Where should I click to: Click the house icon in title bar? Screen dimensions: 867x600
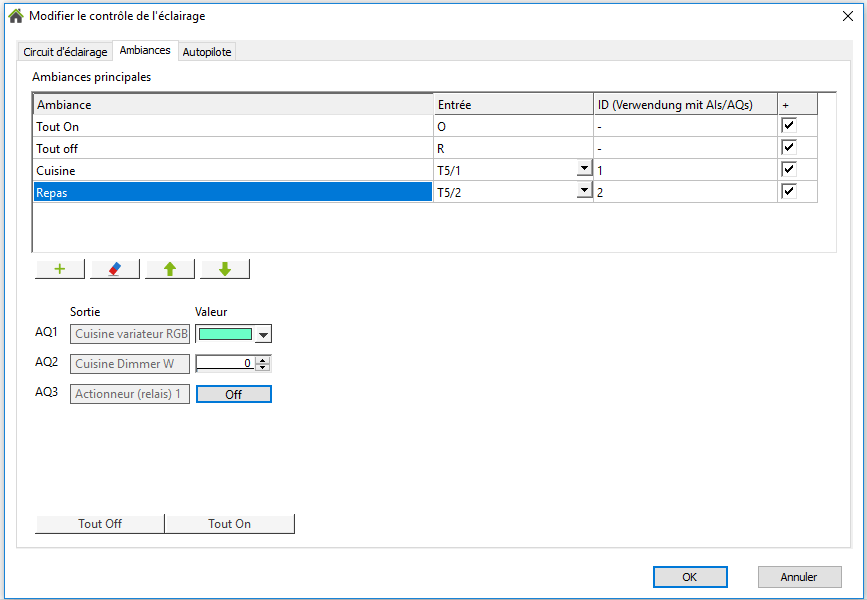click(15, 16)
